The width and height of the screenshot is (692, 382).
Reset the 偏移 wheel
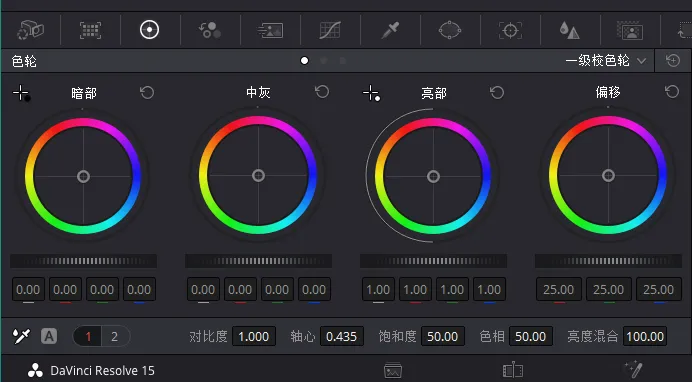click(672, 92)
